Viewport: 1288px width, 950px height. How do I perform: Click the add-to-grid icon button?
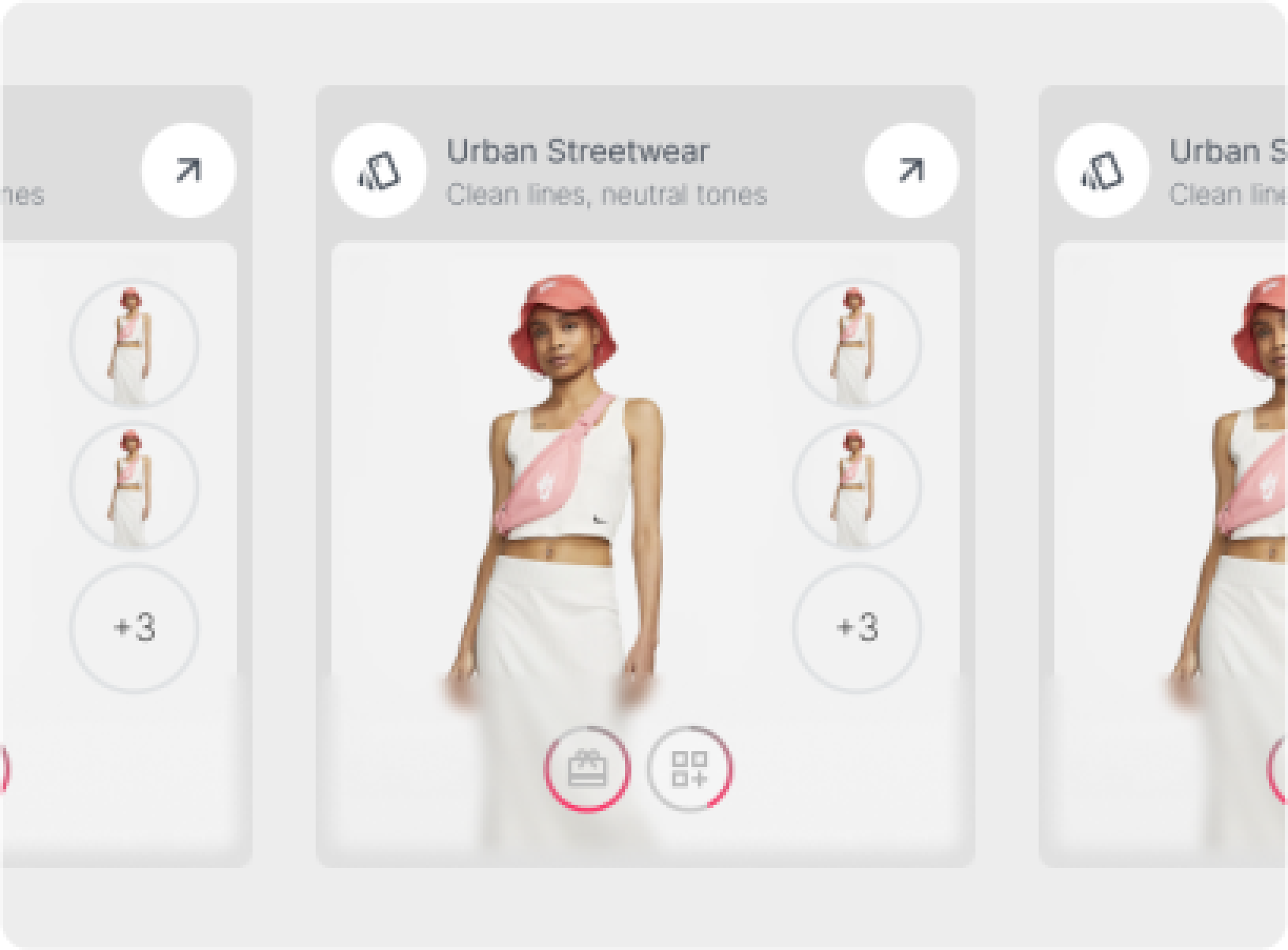(690, 769)
